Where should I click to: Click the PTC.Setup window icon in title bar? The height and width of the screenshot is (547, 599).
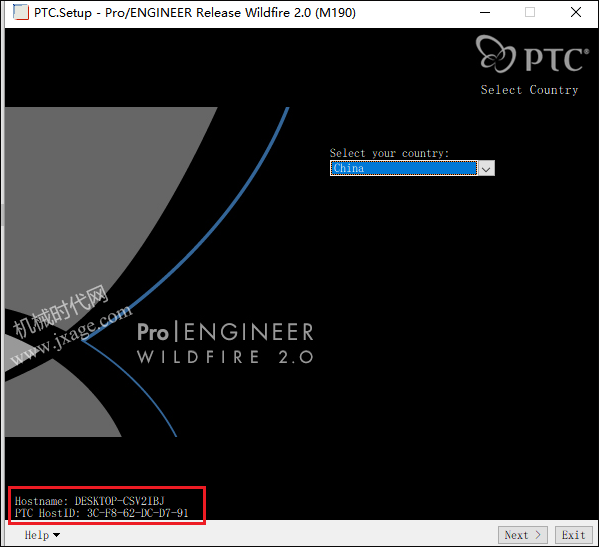(21, 12)
